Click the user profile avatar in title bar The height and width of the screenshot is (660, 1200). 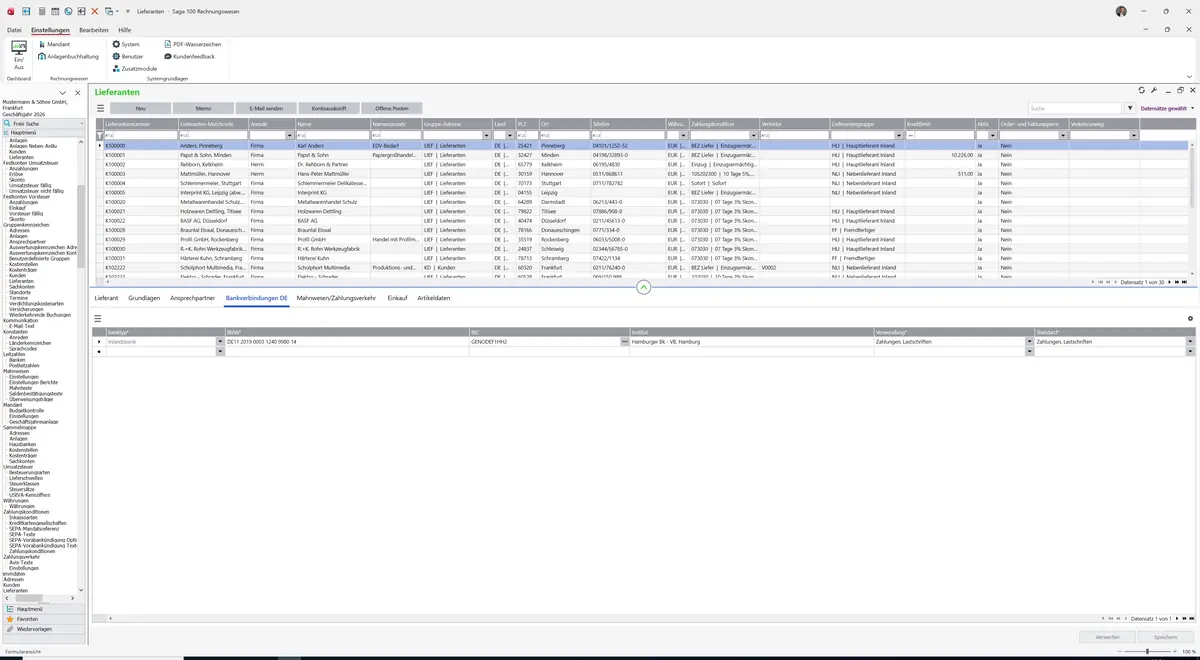1121,10
